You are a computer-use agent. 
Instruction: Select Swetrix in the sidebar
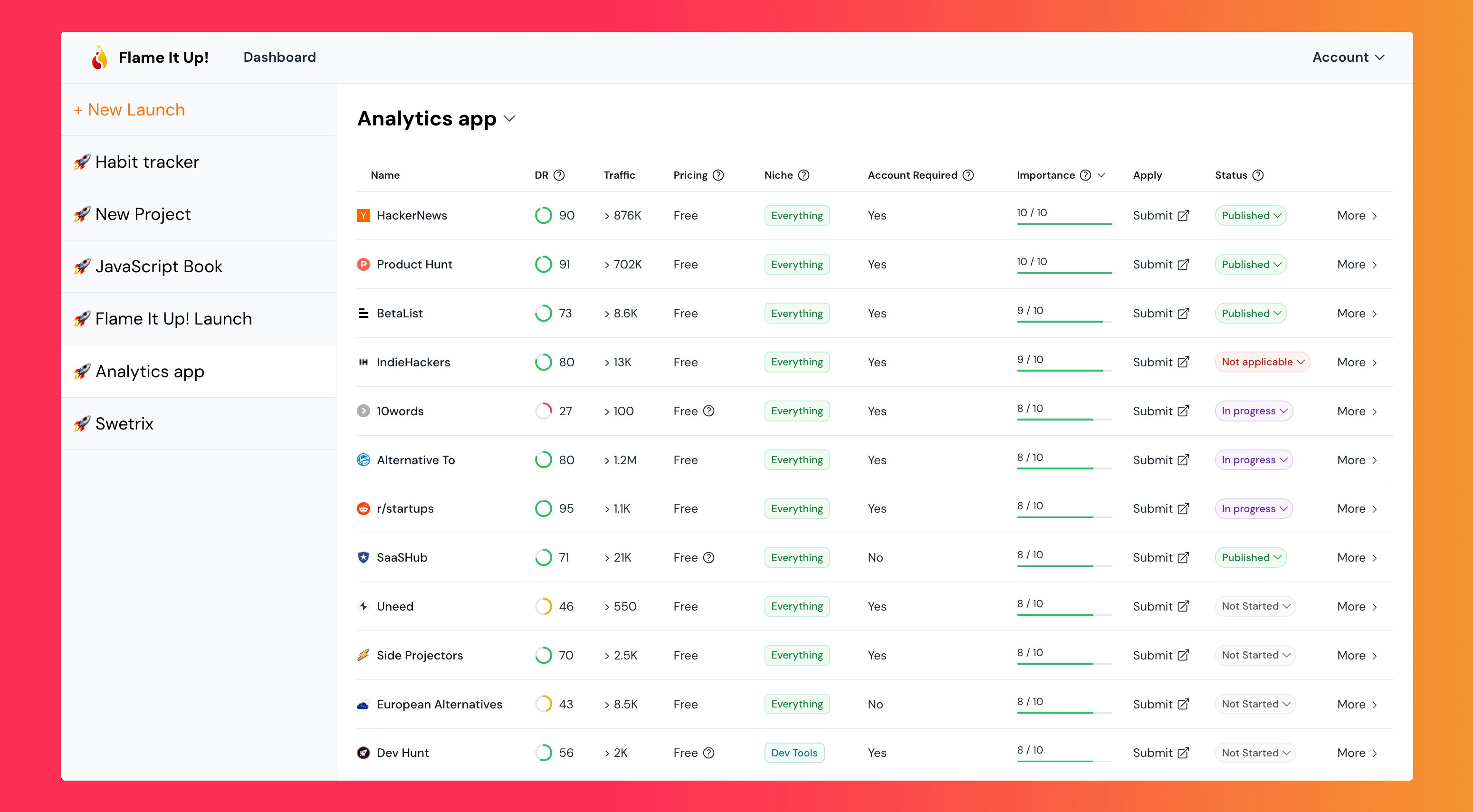[199, 424]
